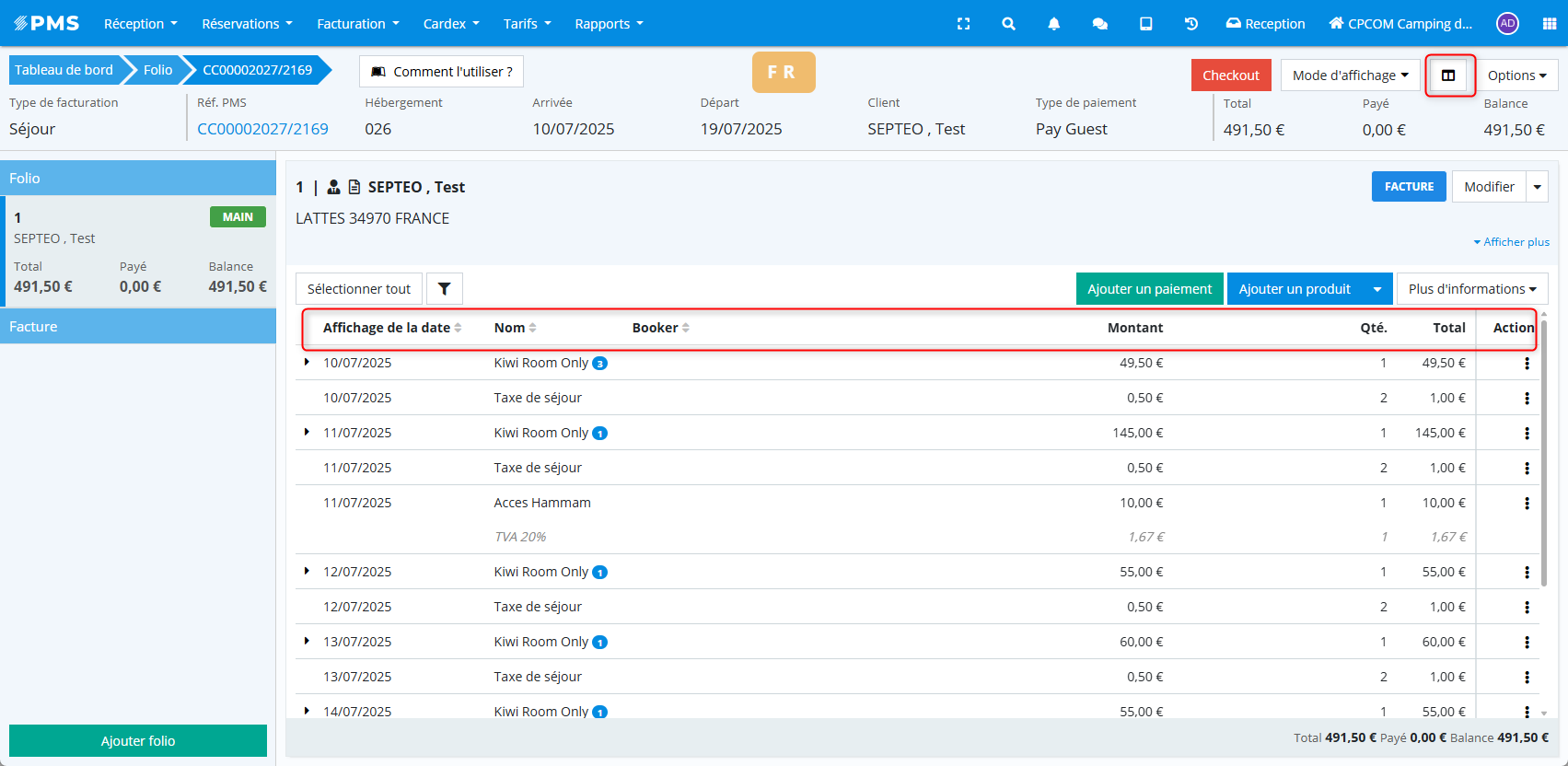Click the red Checkout button
1568x766 pixels.
(x=1230, y=75)
